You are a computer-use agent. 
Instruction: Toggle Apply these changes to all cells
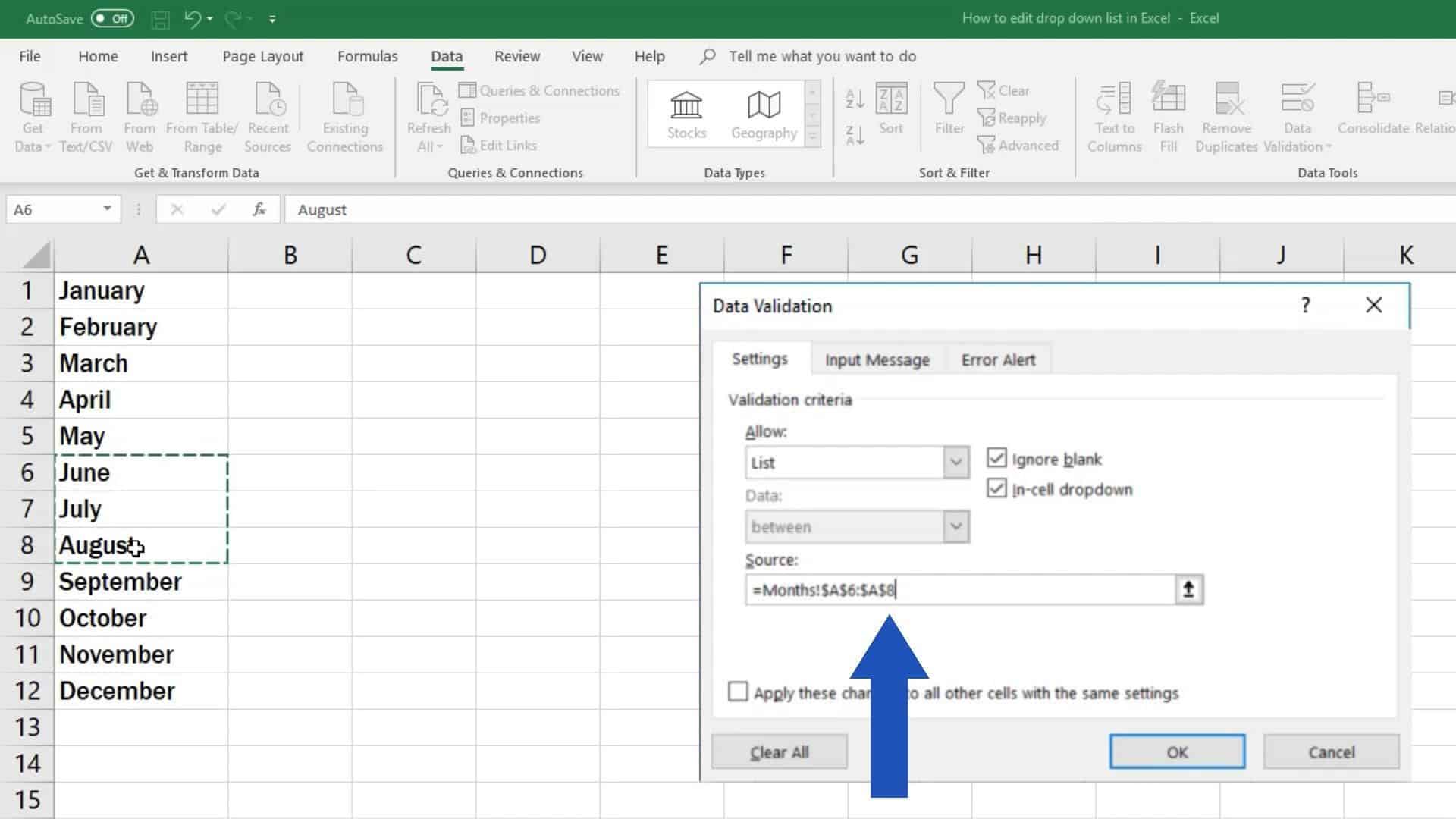tap(737, 693)
